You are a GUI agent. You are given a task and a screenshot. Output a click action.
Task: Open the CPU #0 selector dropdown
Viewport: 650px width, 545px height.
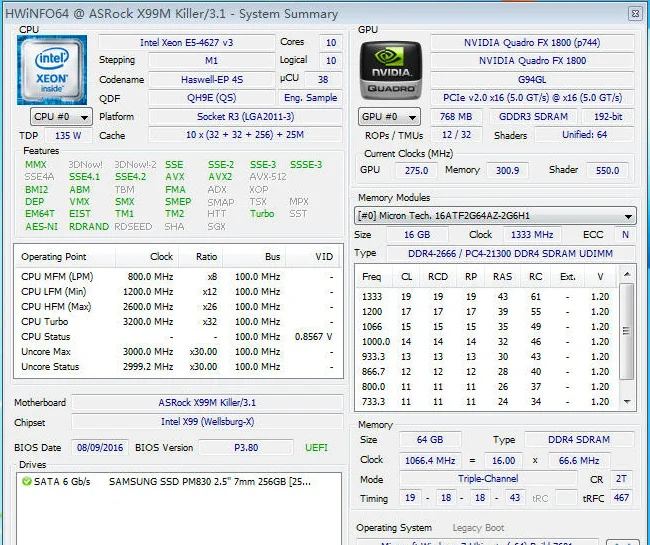pos(61,117)
